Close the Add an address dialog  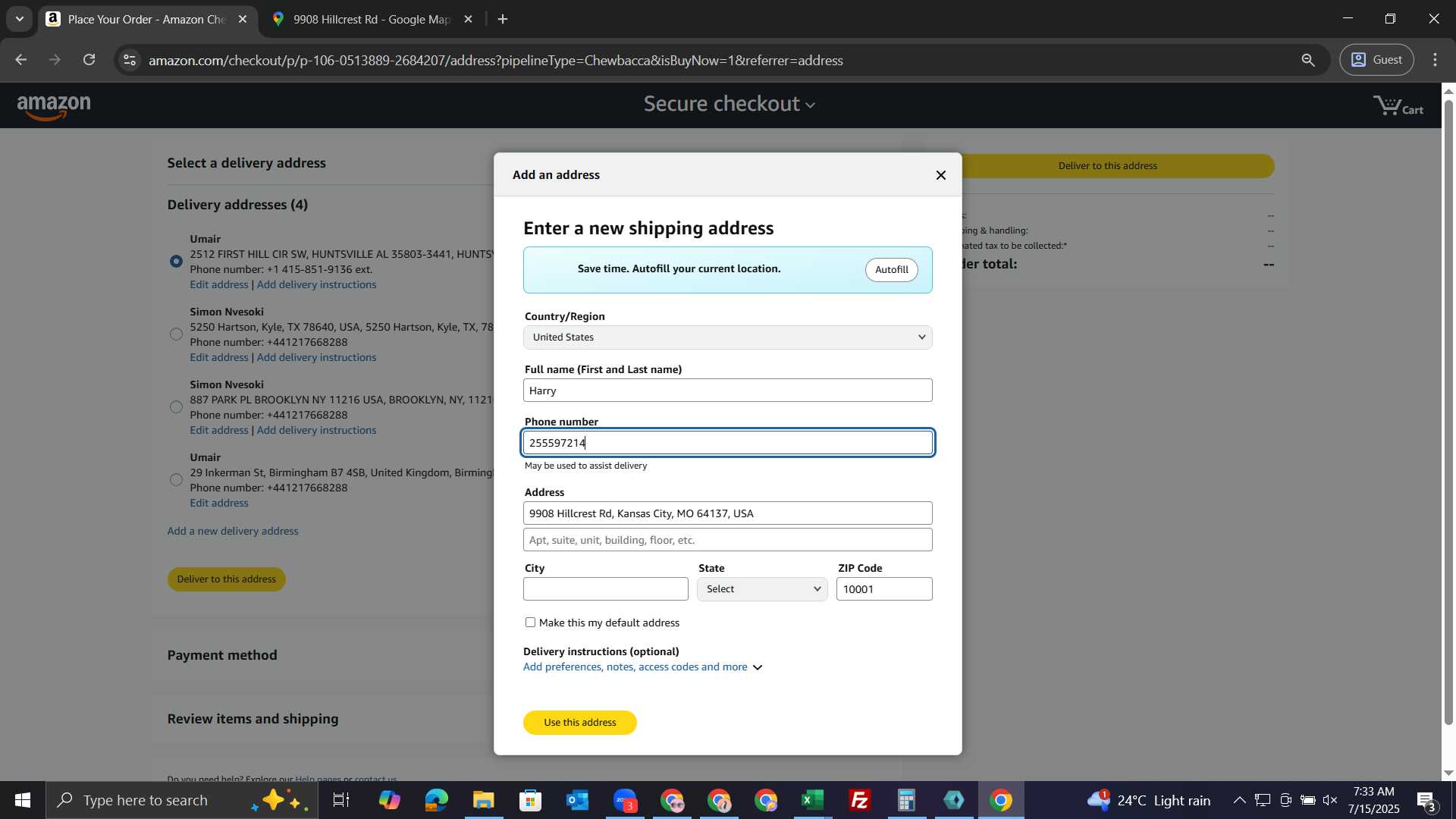[x=940, y=175]
